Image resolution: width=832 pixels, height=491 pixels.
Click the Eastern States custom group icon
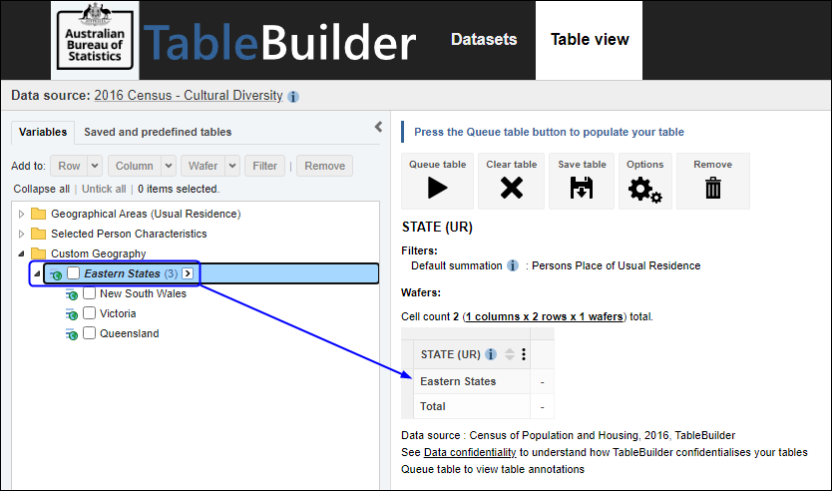coord(56,274)
